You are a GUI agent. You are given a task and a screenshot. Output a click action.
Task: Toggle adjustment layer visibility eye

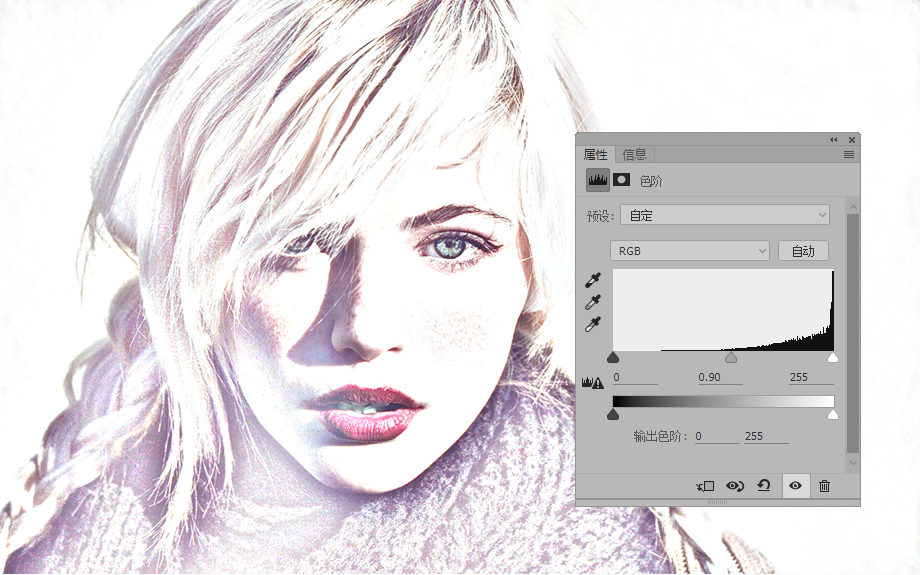(x=796, y=486)
